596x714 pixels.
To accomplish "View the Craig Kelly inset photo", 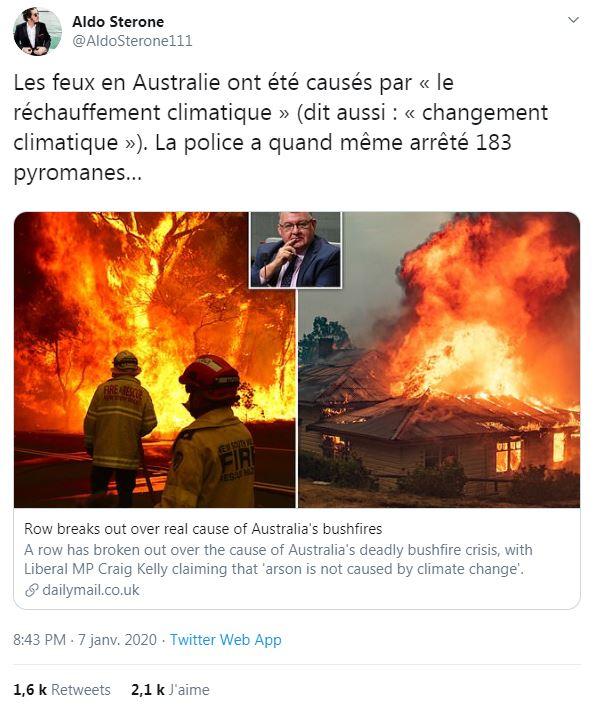I will [295, 250].
